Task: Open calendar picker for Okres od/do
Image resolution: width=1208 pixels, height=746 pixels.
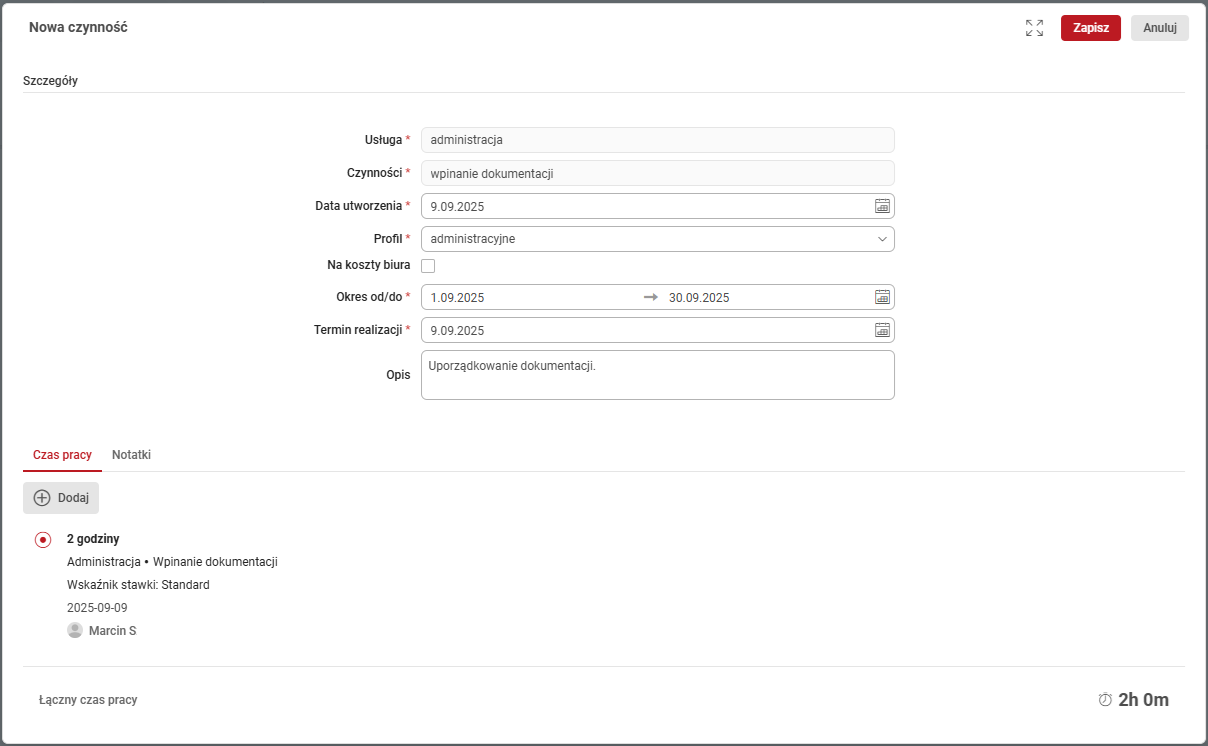Action: tap(882, 297)
